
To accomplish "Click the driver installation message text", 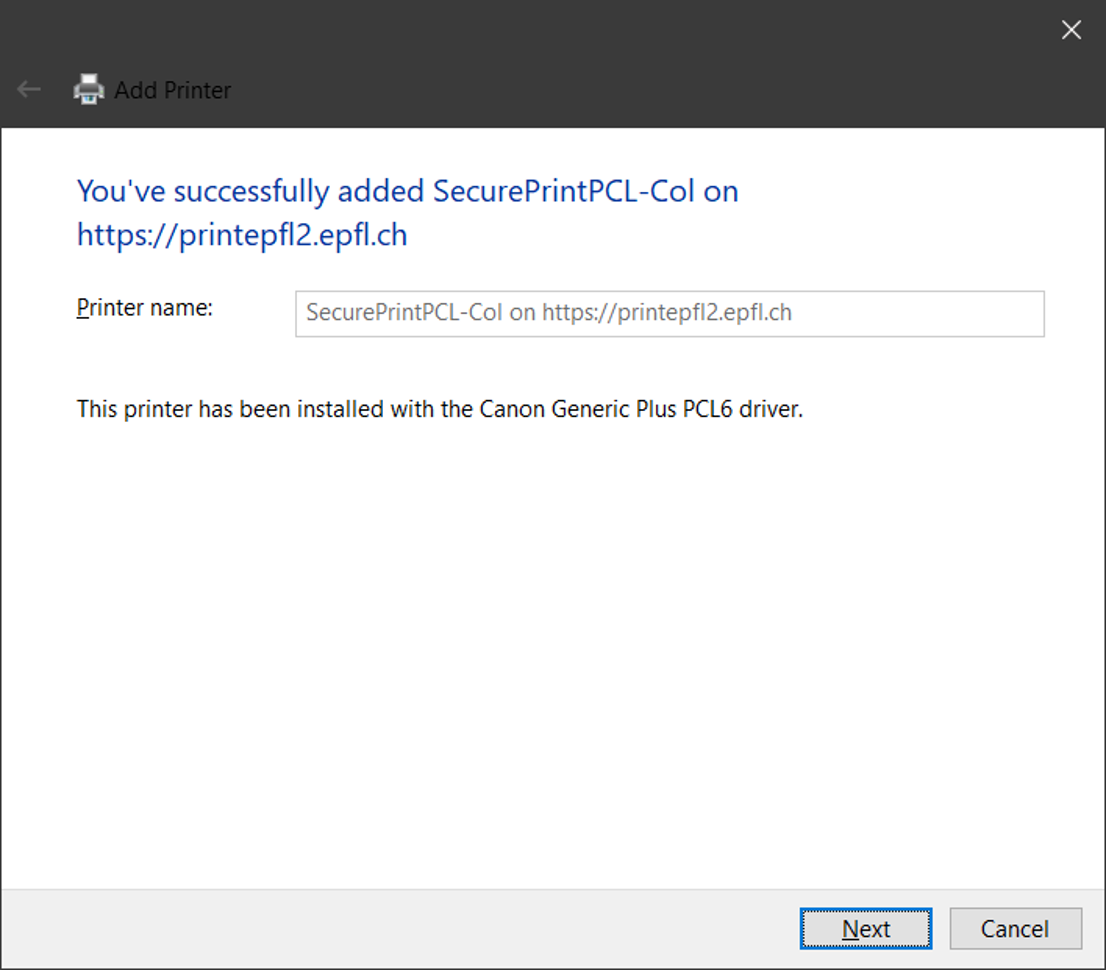I will coord(440,409).
